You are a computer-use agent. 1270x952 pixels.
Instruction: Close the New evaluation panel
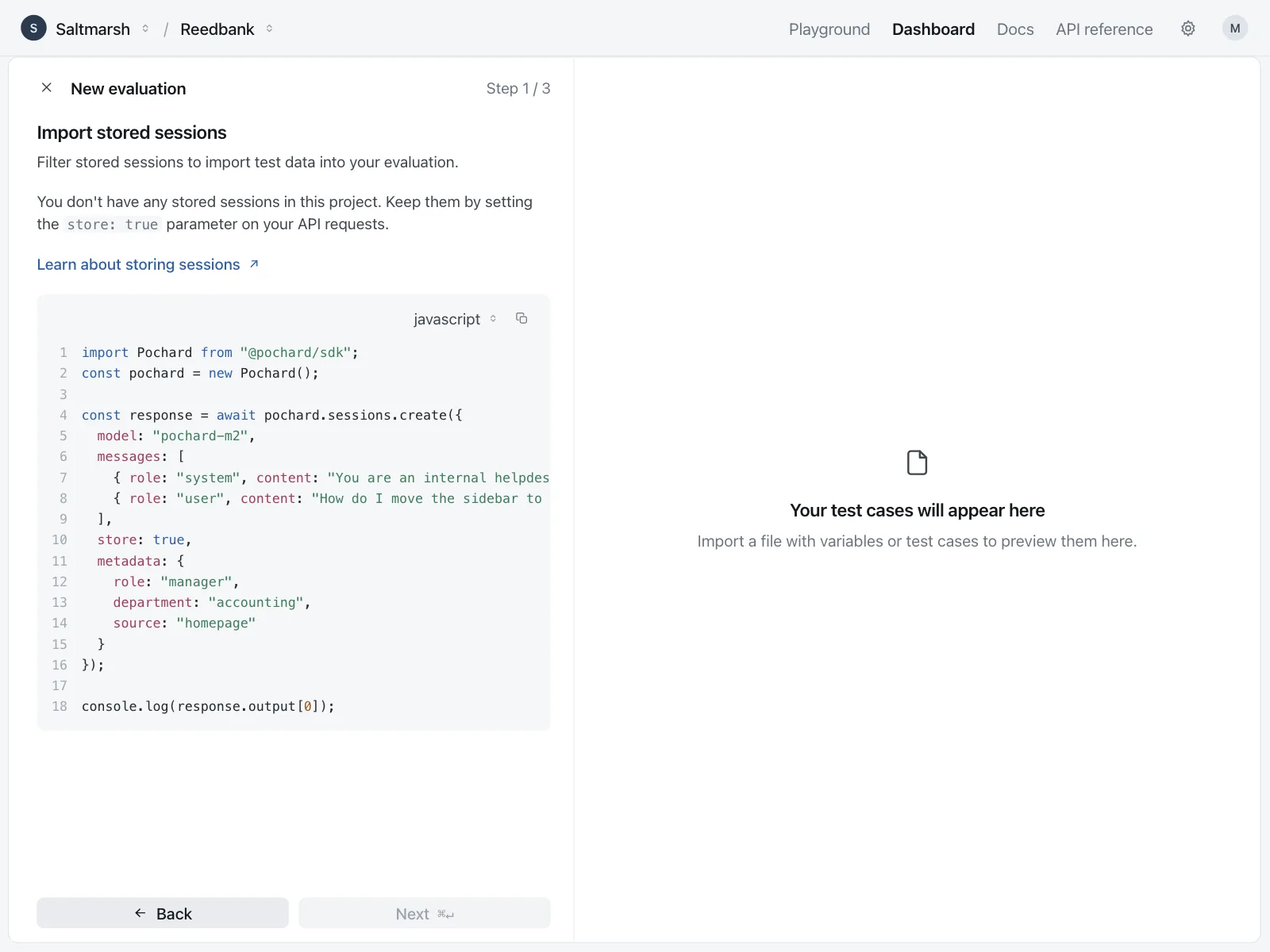click(47, 88)
